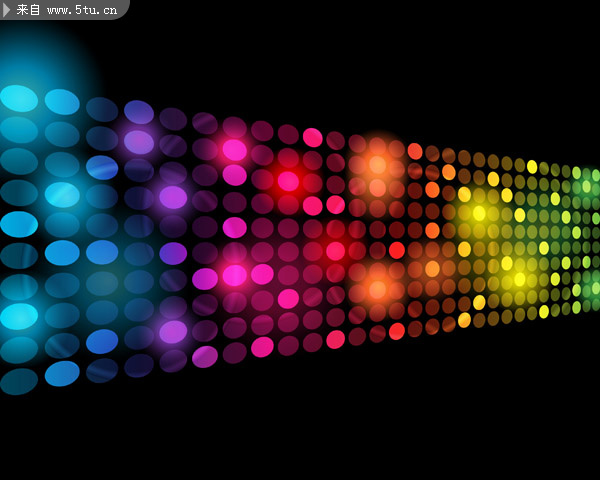Select the brightest glowing yellow dot
The width and height of the screenshot is (600, 480).
(x=479, y=213)
